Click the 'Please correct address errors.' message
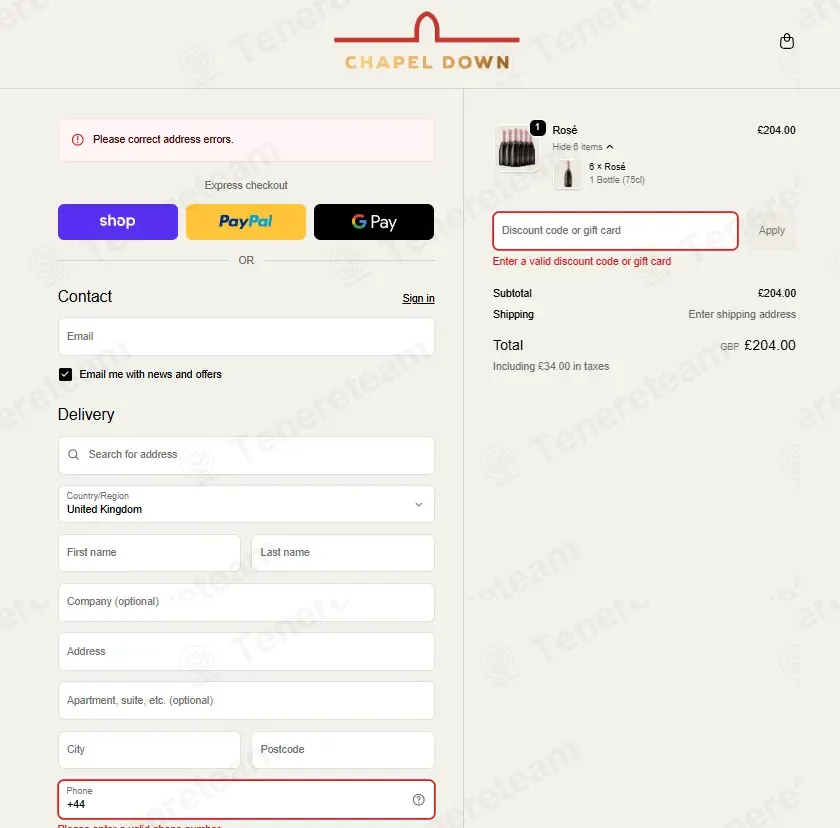The height and width of the screenshot is (828, 840). pyautogui.click(x=163, y=140)
